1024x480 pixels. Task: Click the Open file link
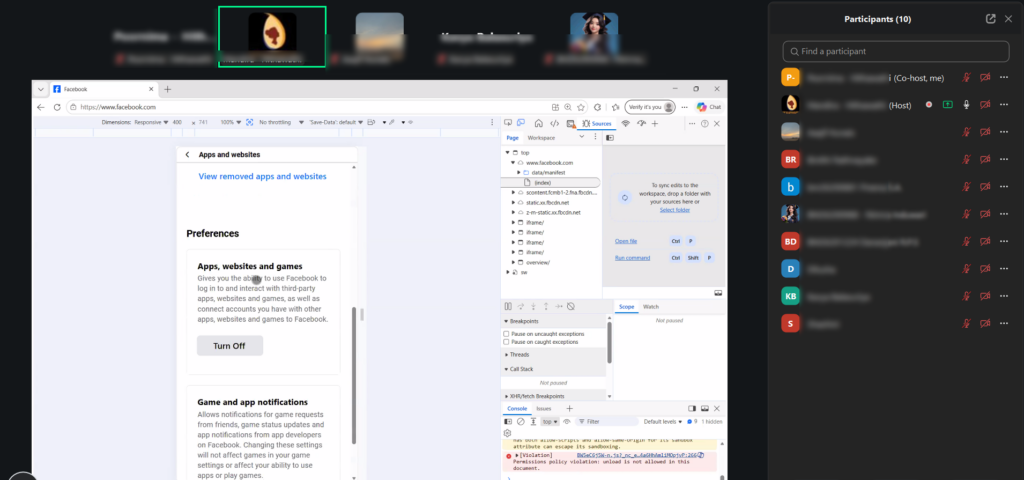[x=626, y=241]
